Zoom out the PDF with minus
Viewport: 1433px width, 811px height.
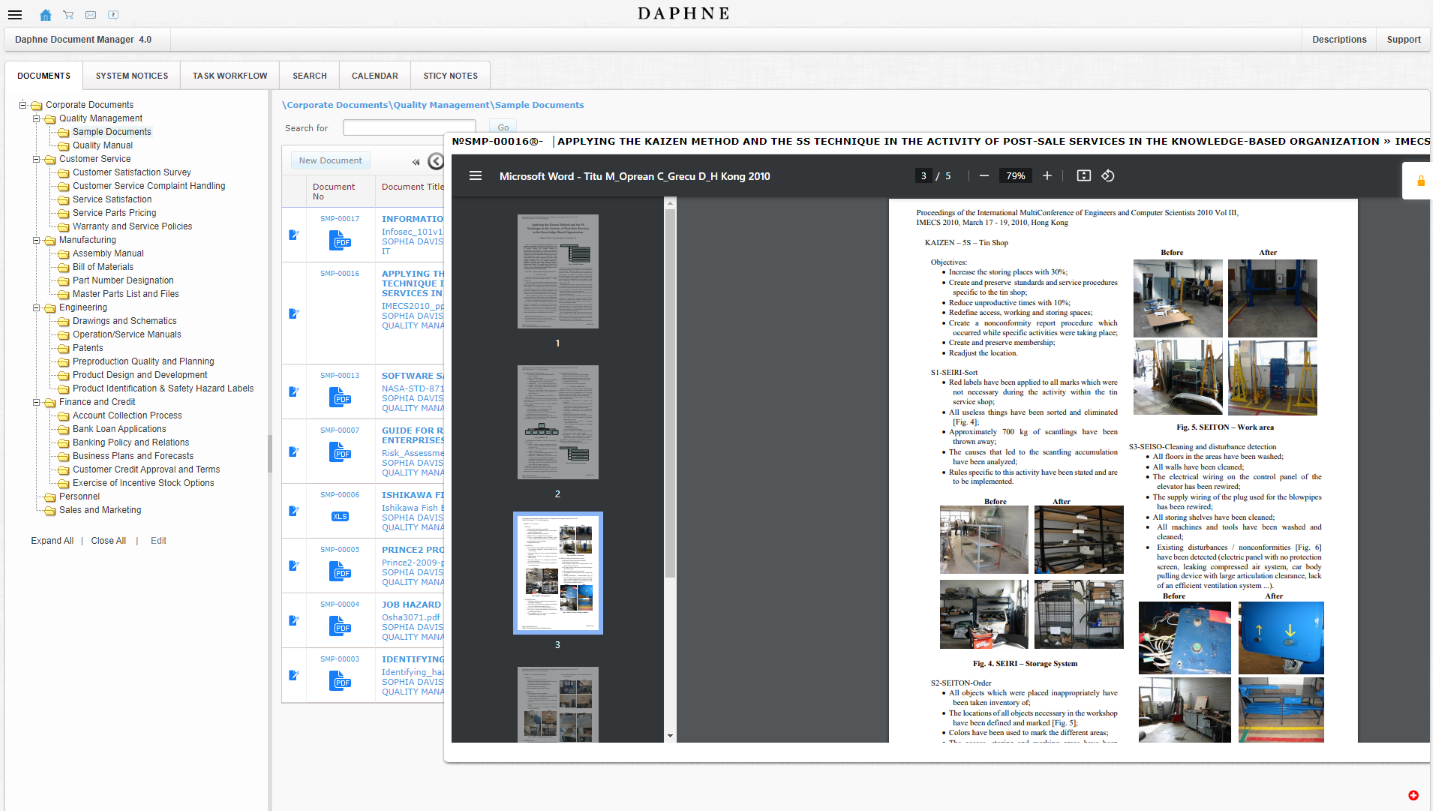coord(984,176)
